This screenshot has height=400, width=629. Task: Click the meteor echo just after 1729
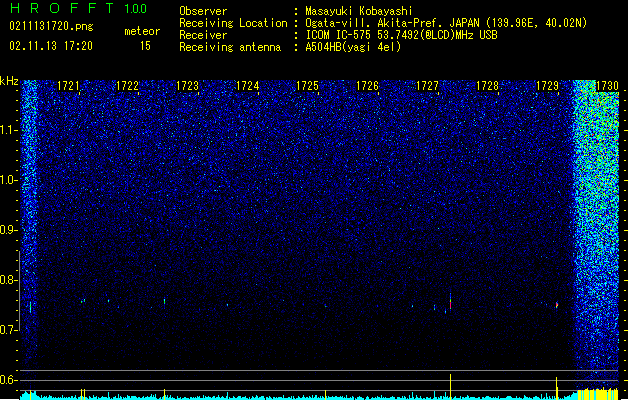[x=557, y=305]
